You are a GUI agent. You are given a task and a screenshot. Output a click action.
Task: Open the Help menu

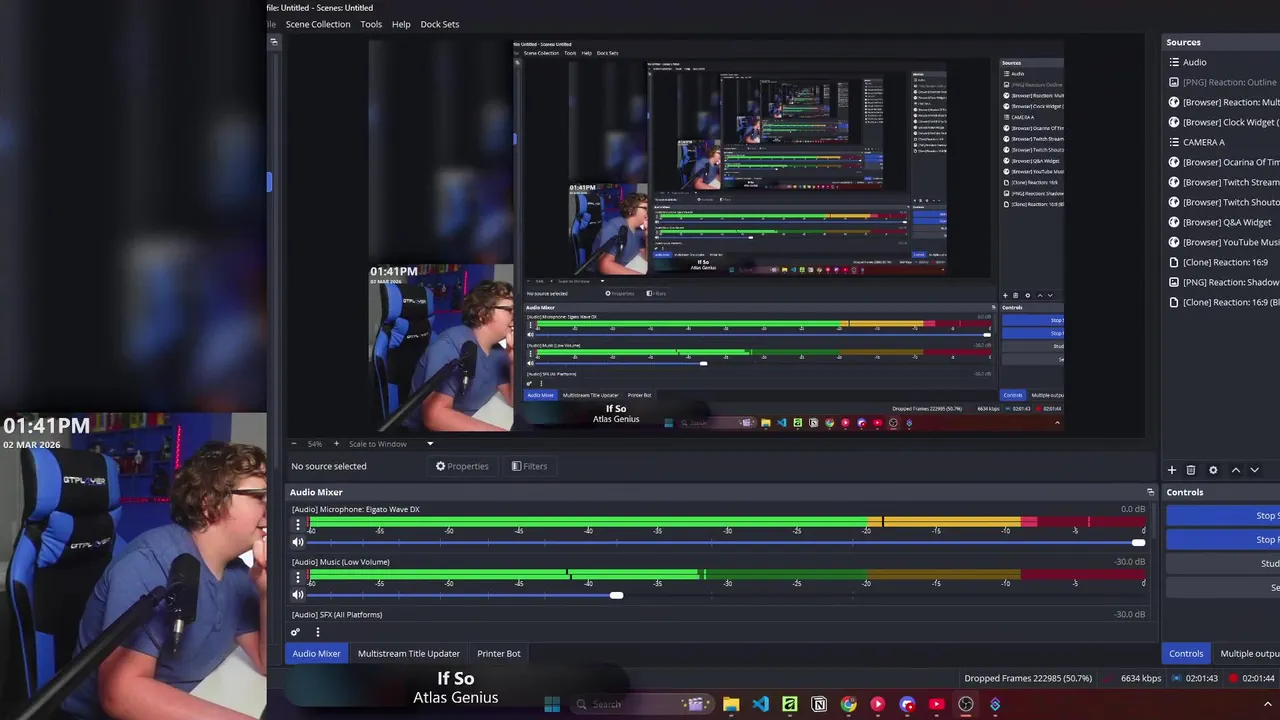coord(401,24)
